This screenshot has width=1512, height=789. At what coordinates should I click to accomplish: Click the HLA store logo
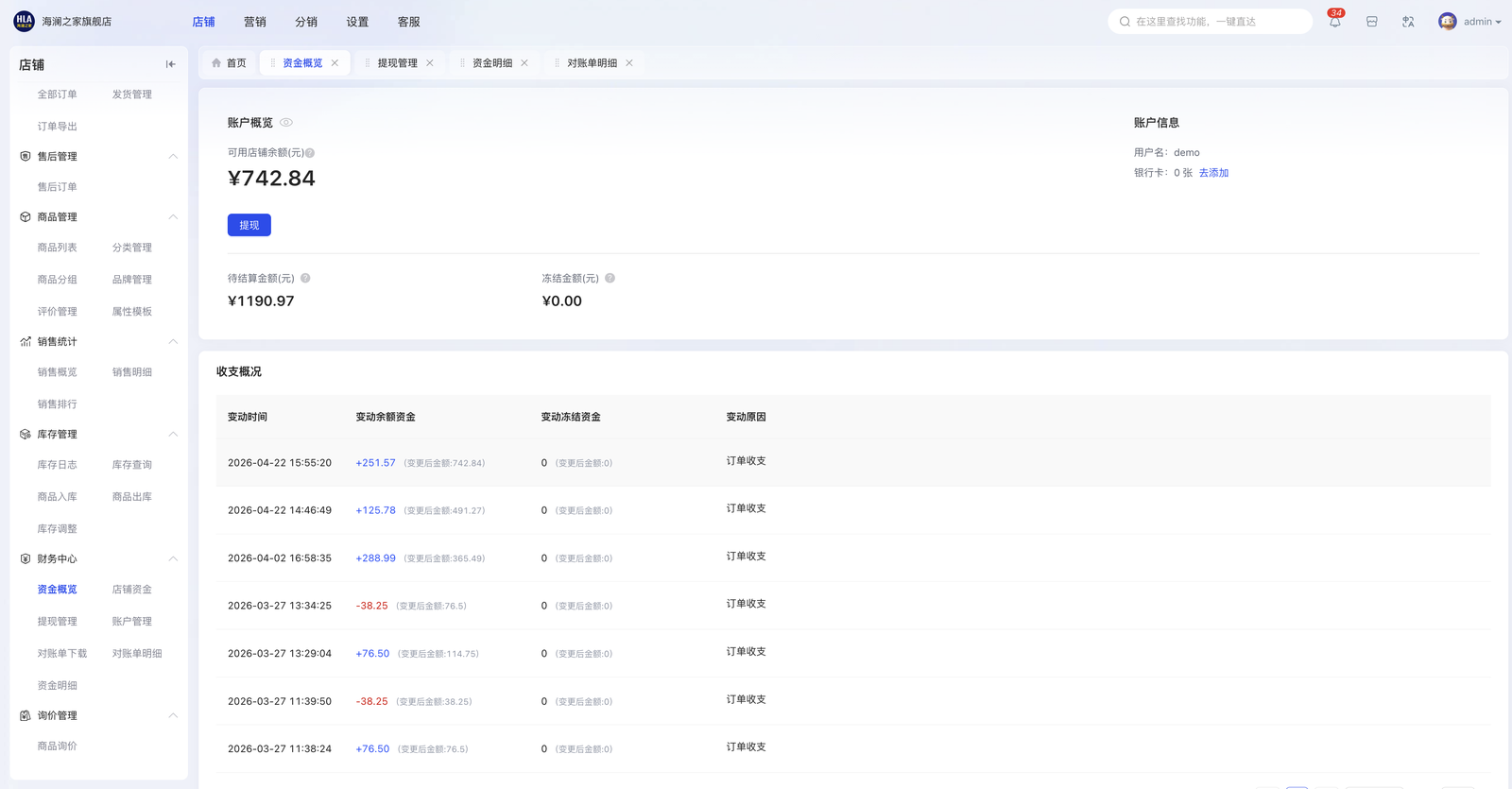click(x=24, y=21)
